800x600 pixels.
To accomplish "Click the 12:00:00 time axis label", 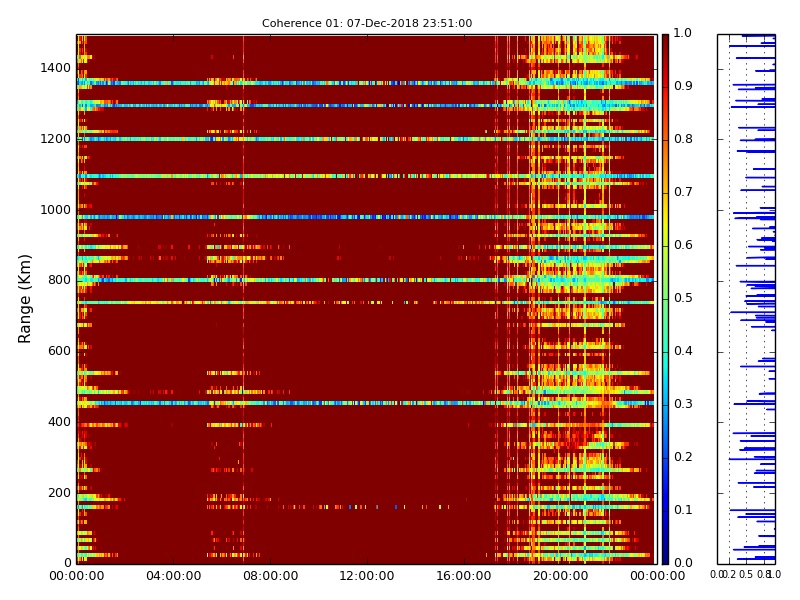I will pos(366,576).
